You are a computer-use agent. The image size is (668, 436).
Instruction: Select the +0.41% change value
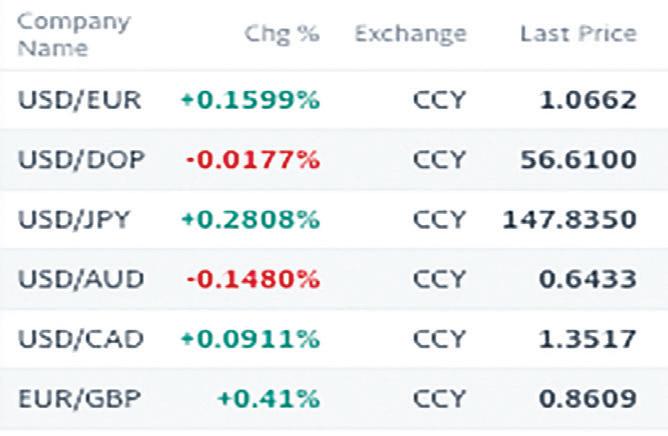point(270,399)
